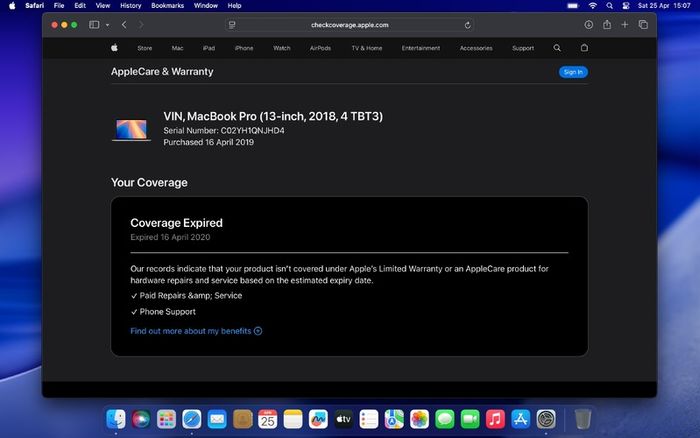Go back to the previous page
The width and height of the screenshot is (700, 438).
coord(124,25)
